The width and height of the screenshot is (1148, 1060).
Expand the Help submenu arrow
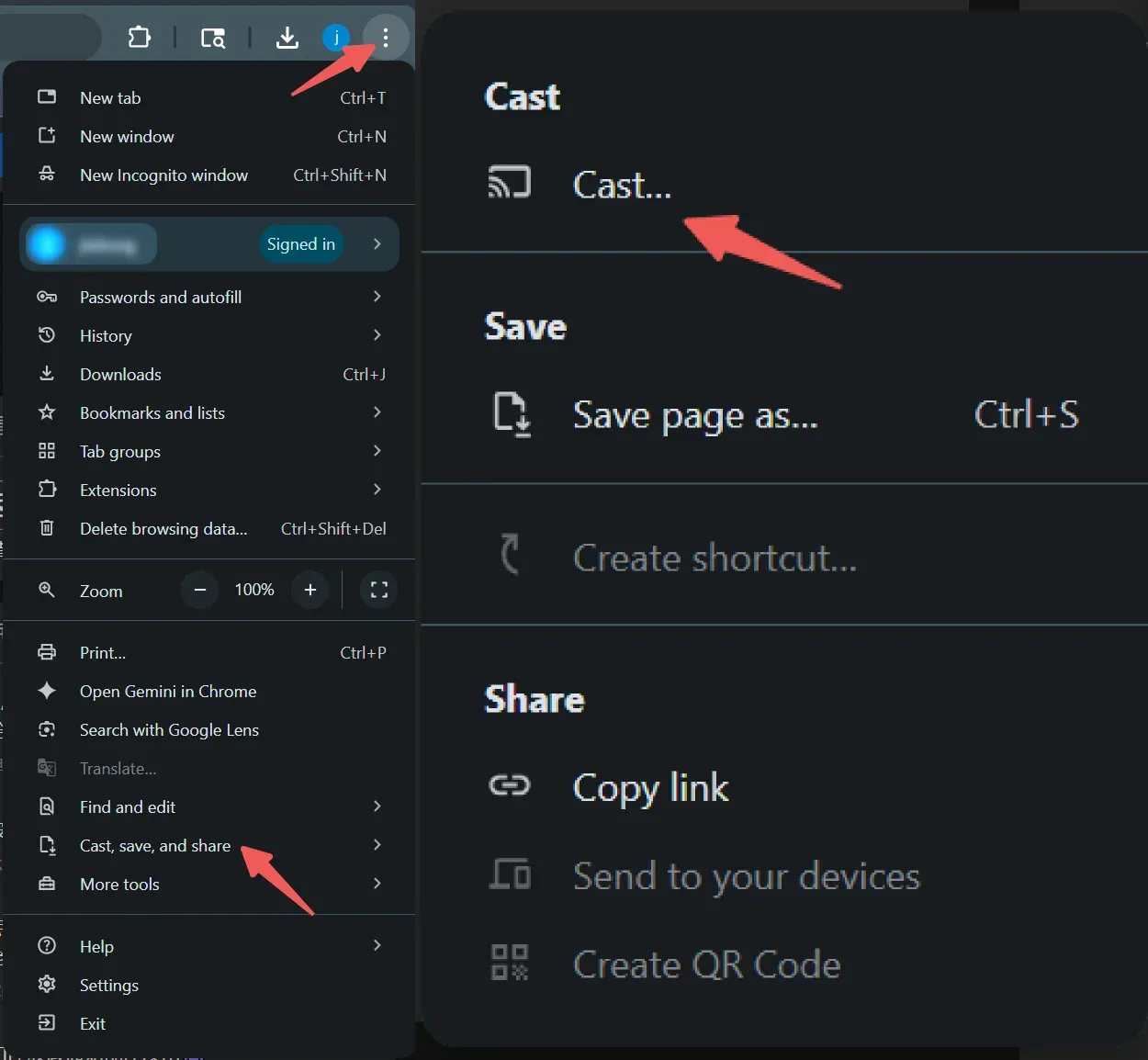point(377,946)
